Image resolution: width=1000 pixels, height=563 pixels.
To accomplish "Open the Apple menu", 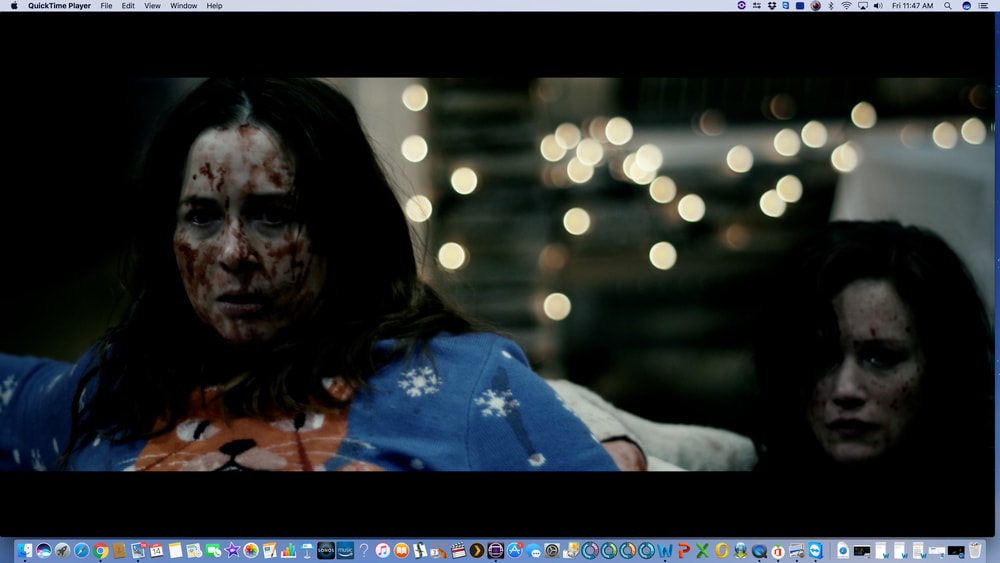I will pyautogui.click(x=14, y=6).
